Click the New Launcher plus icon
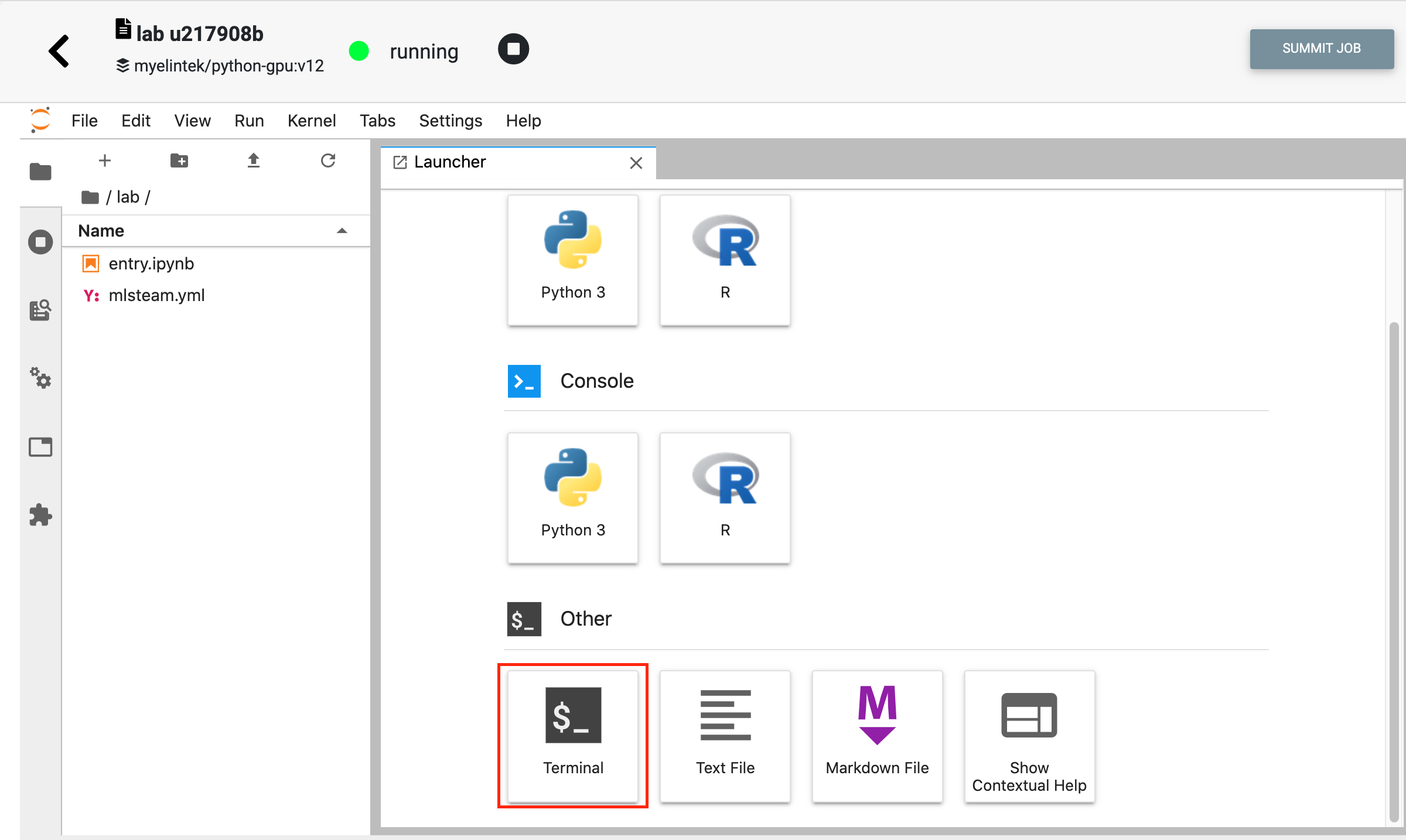 [105, 161]
